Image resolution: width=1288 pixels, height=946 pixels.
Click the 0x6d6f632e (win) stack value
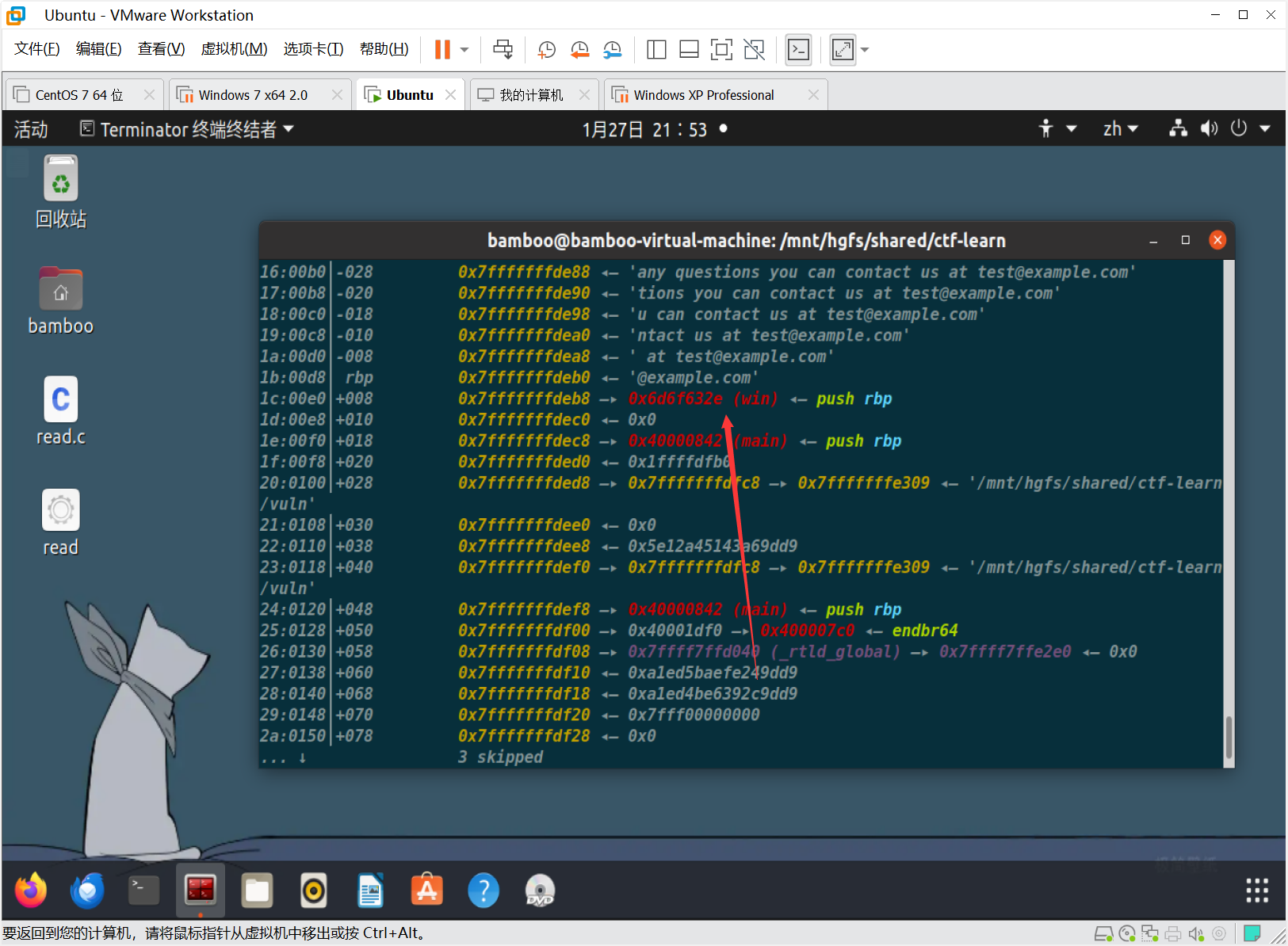tap(703, 399)
